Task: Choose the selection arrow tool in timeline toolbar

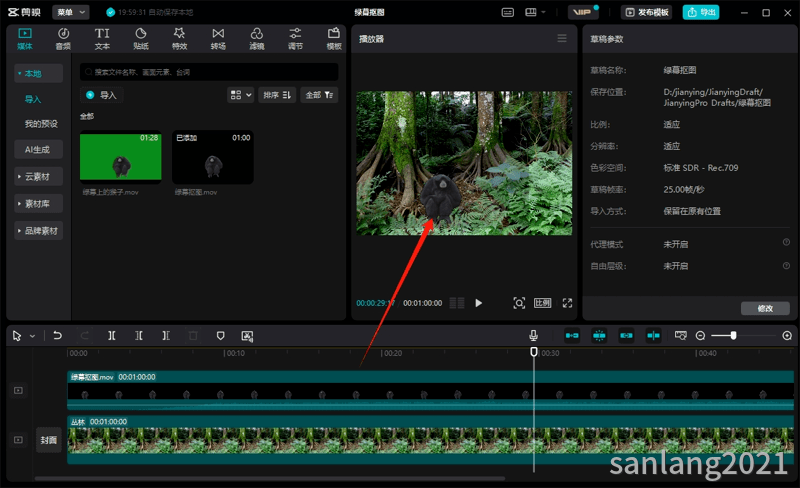Action: tap(17, 335)
